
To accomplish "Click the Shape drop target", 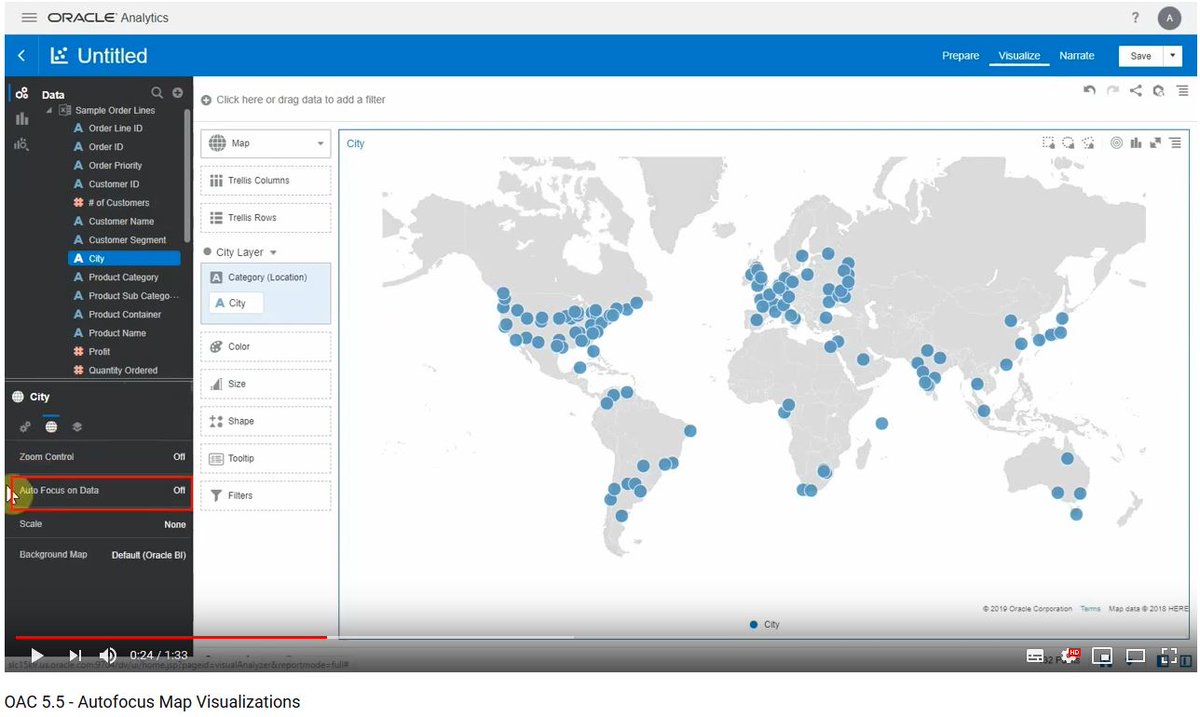I will tap(265, 421).
